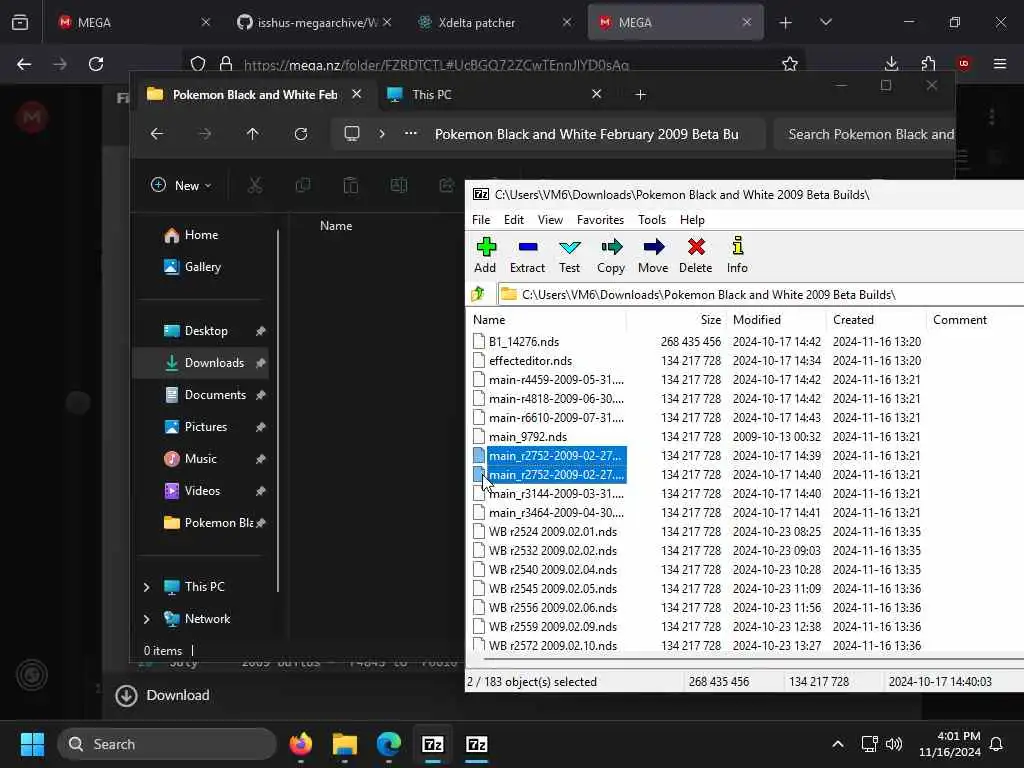Select file B1_14276.nds
The image size is (1024, 768).
[x=524, y=342]
